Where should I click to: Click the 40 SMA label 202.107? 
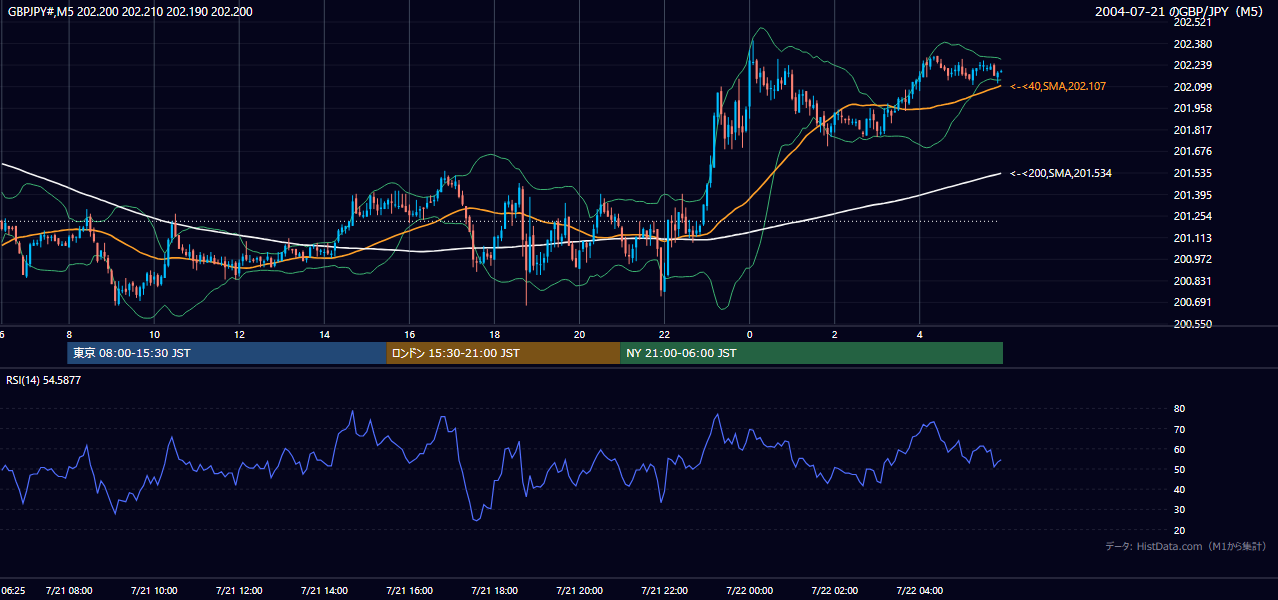click(1058, 87)
